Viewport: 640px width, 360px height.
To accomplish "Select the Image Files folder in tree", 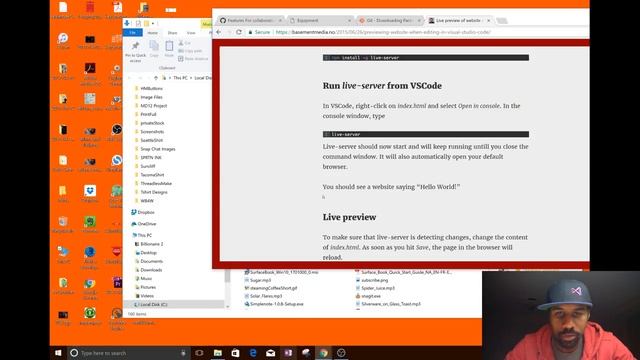I will coord(151,97).
